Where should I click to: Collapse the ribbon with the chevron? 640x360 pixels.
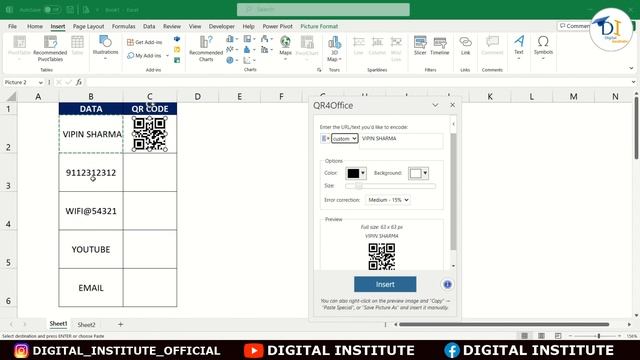[631, 68]
